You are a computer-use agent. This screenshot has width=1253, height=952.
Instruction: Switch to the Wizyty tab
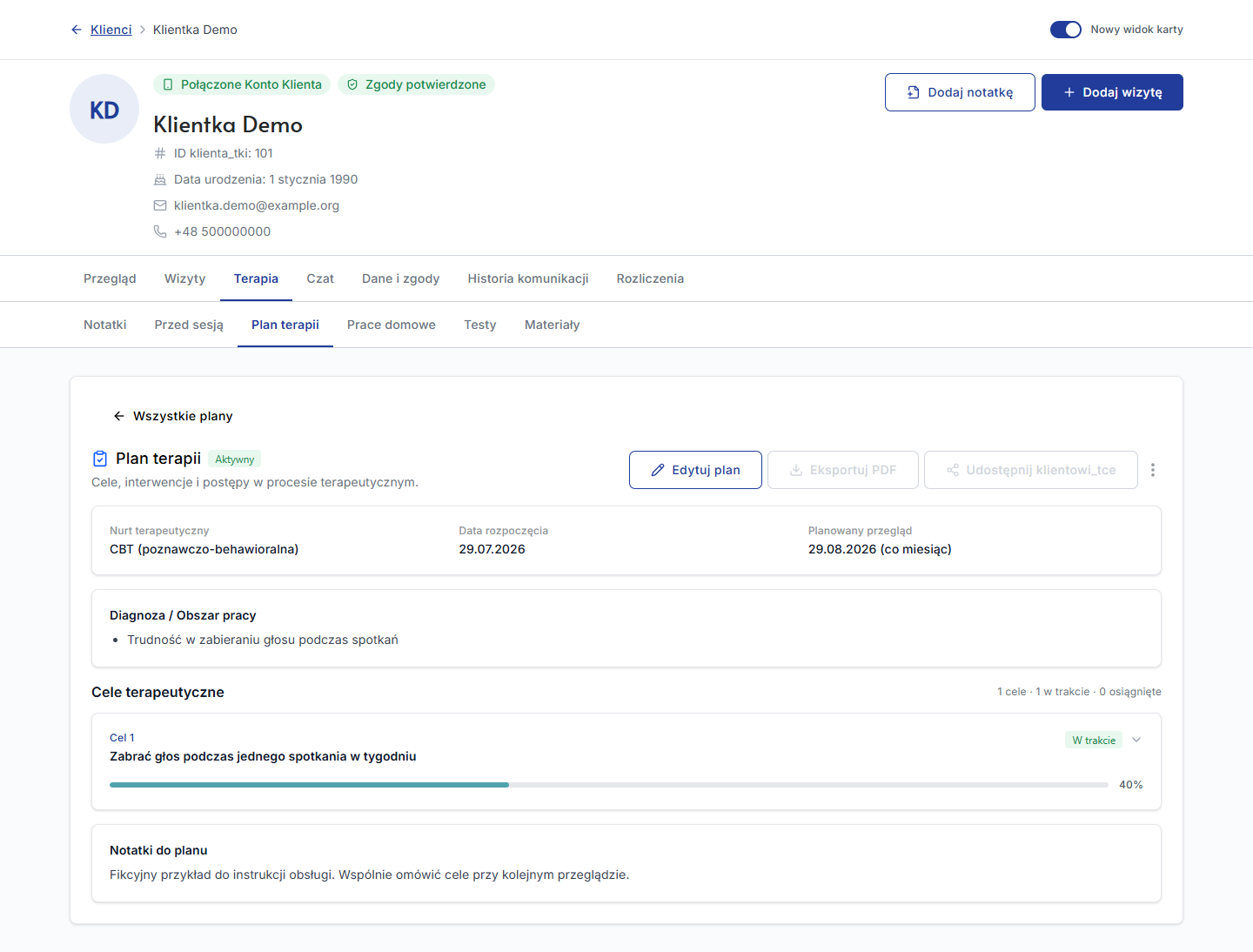coord(185,278)
